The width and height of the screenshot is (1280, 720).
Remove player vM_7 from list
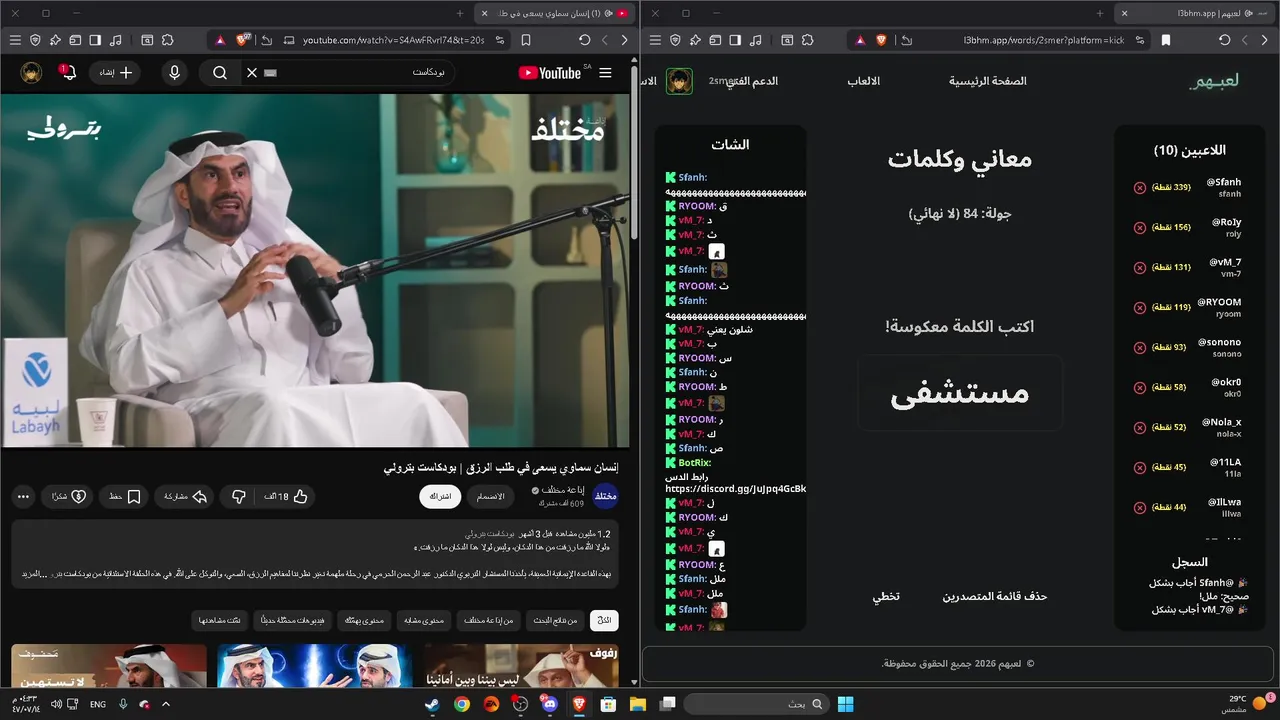[1139, 267]
